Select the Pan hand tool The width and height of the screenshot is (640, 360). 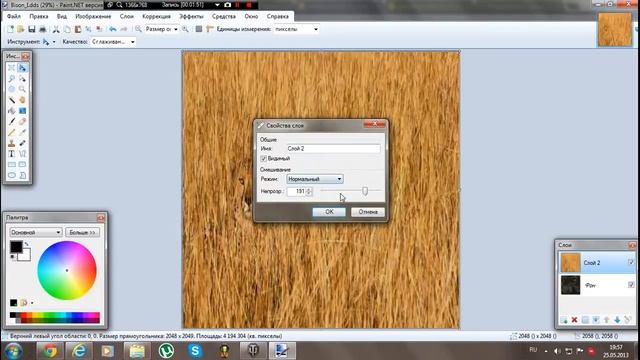(22, 100)
